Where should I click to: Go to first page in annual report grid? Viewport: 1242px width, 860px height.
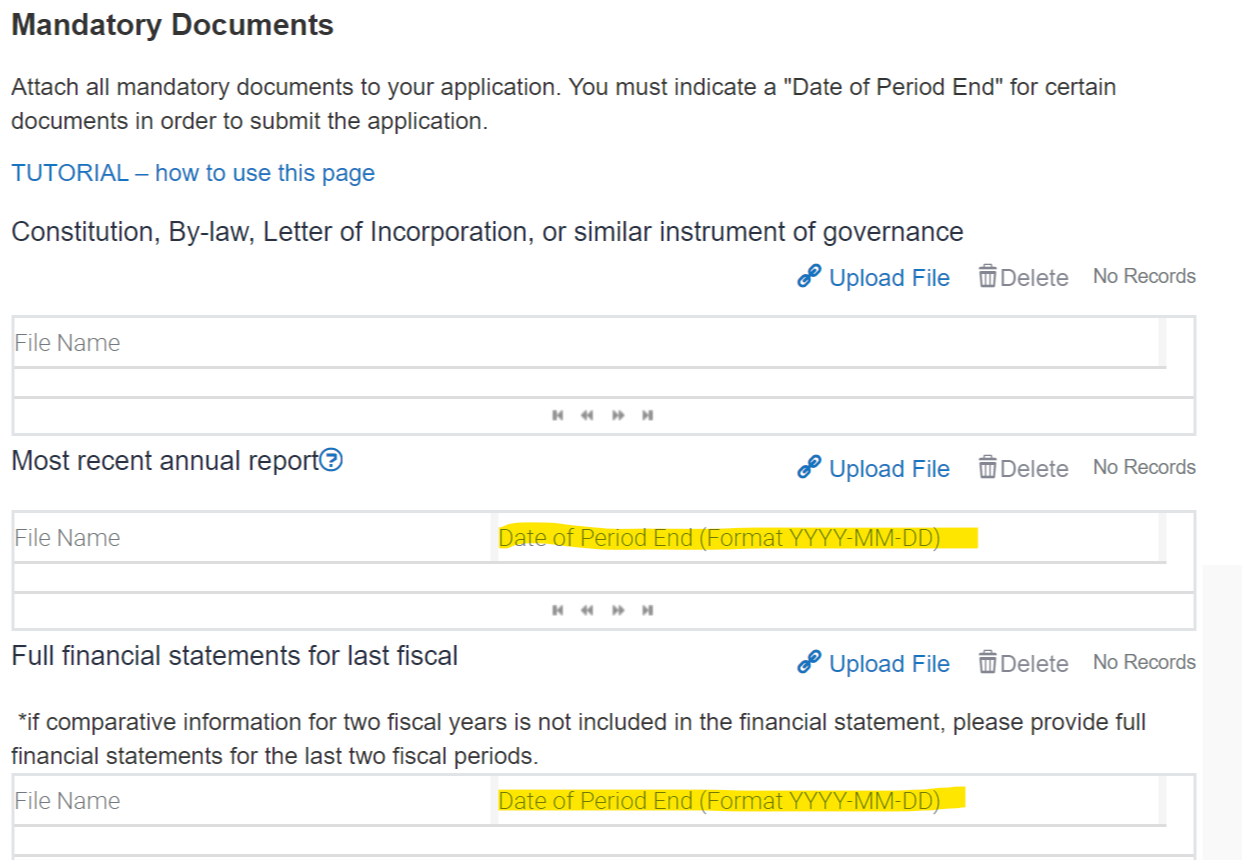557,611
